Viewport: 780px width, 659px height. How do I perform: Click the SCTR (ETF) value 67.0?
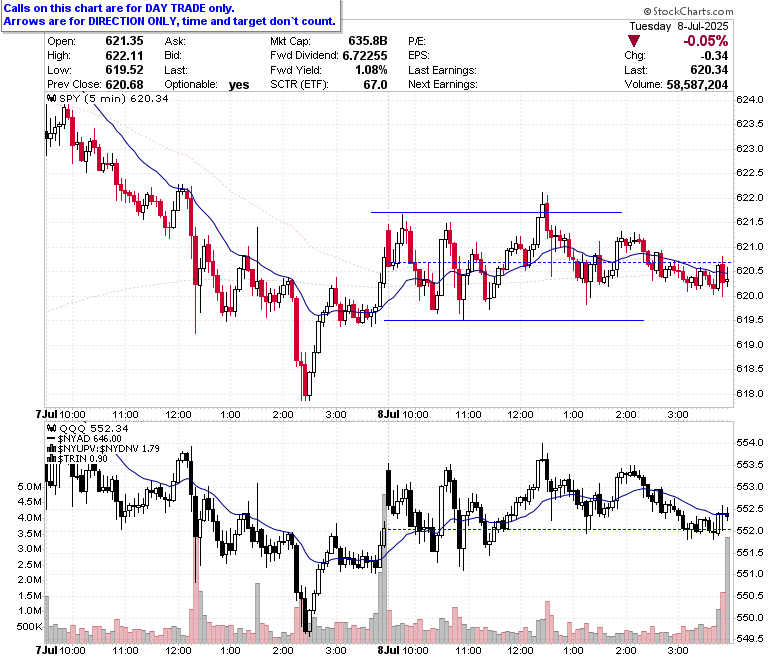[375, 85]
